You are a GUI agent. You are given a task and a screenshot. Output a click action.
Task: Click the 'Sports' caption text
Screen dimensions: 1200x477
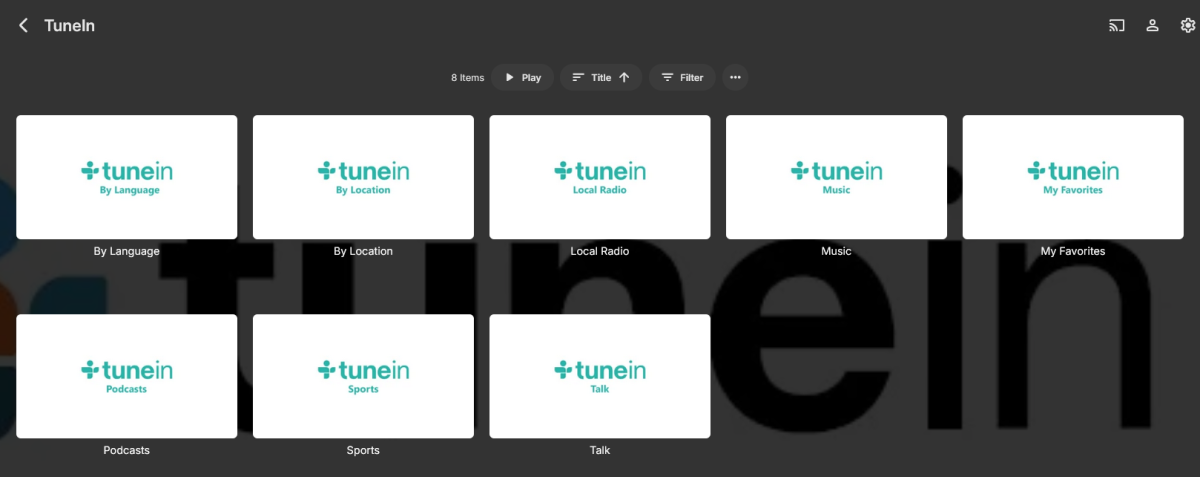click(363, 451)
